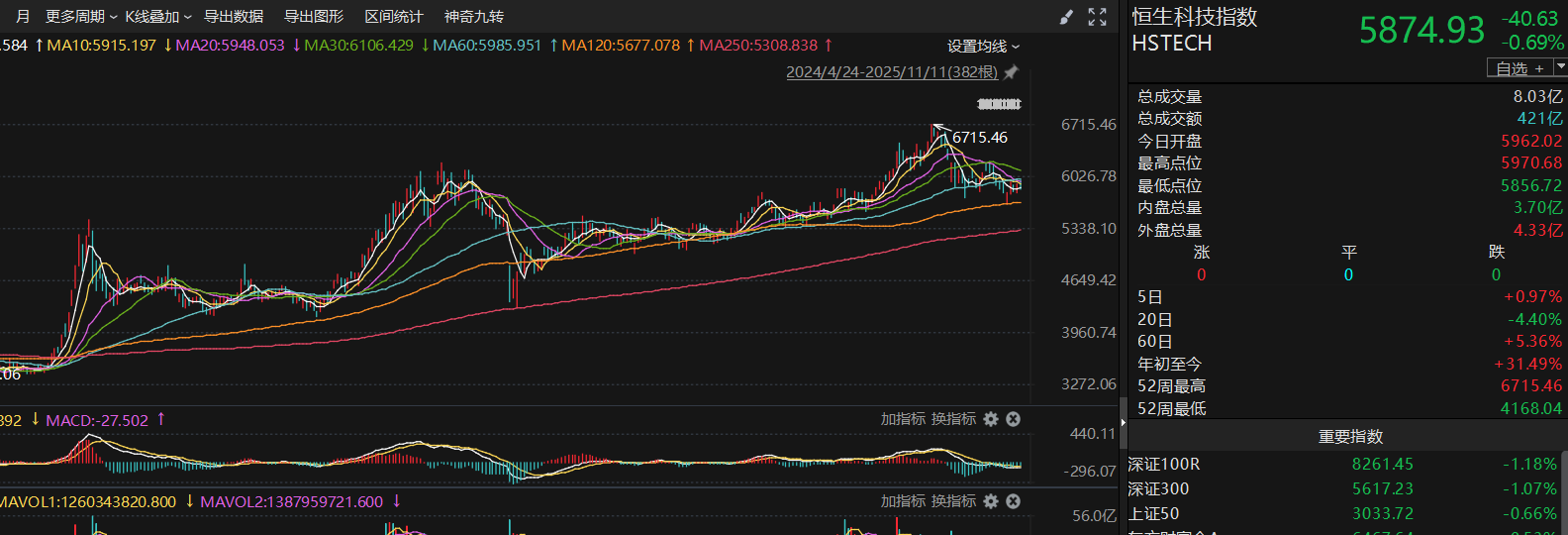Collapse the right side quote panel
The width and height of the screenshot is (1568, 535).
coord(1123,423)
